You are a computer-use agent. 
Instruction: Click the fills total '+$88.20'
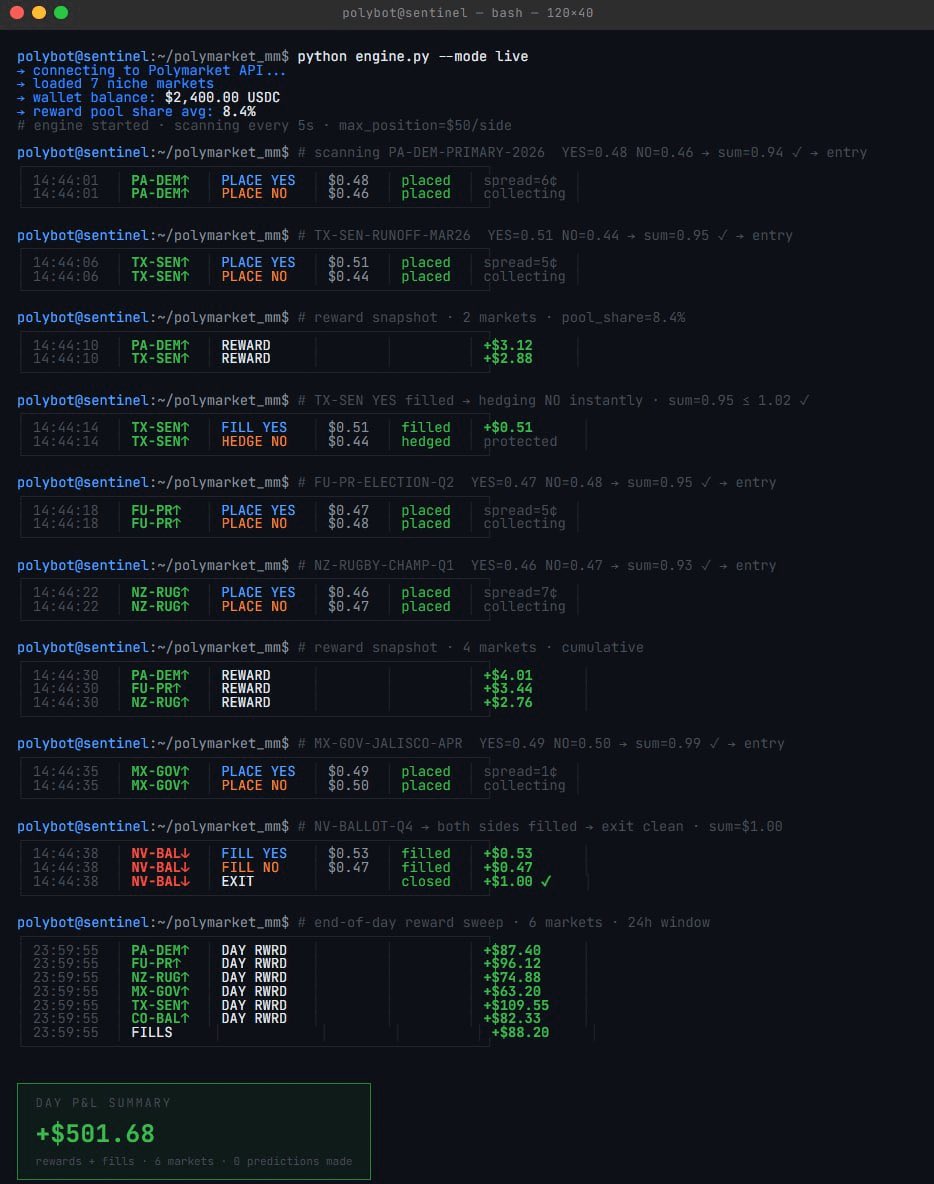520,1032
